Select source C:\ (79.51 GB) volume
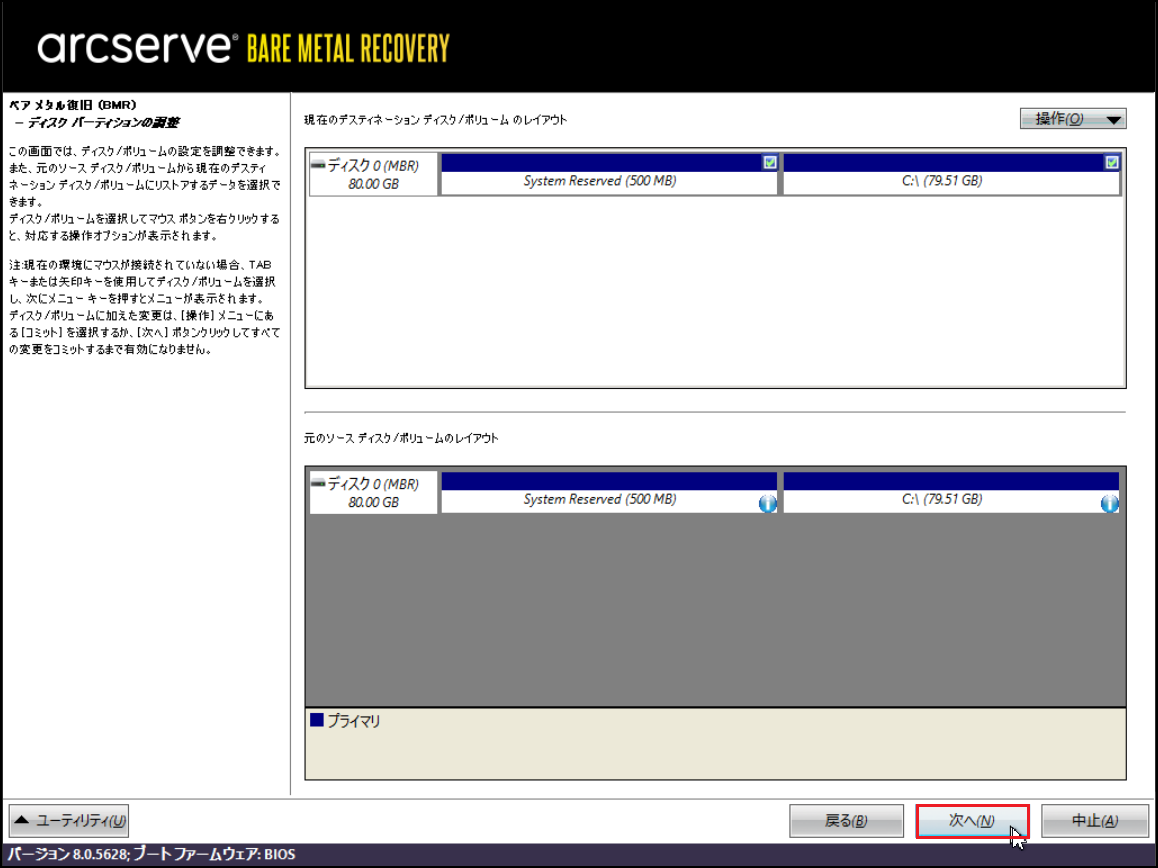The image size is (1158, 868). [x=941, y=499]
